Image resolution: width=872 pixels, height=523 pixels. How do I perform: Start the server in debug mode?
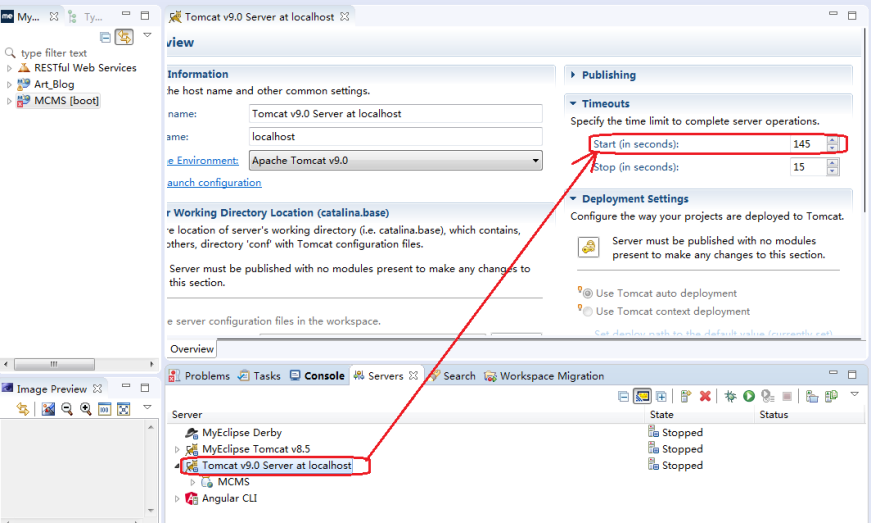point(730,396)
